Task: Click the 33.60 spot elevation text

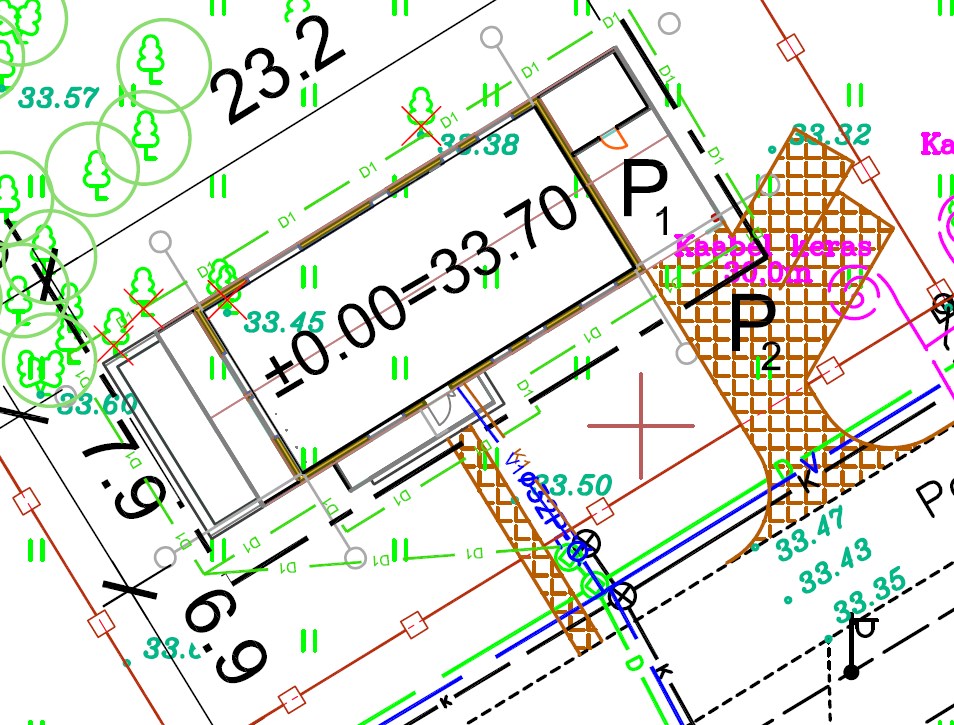Action: [96, 404]
